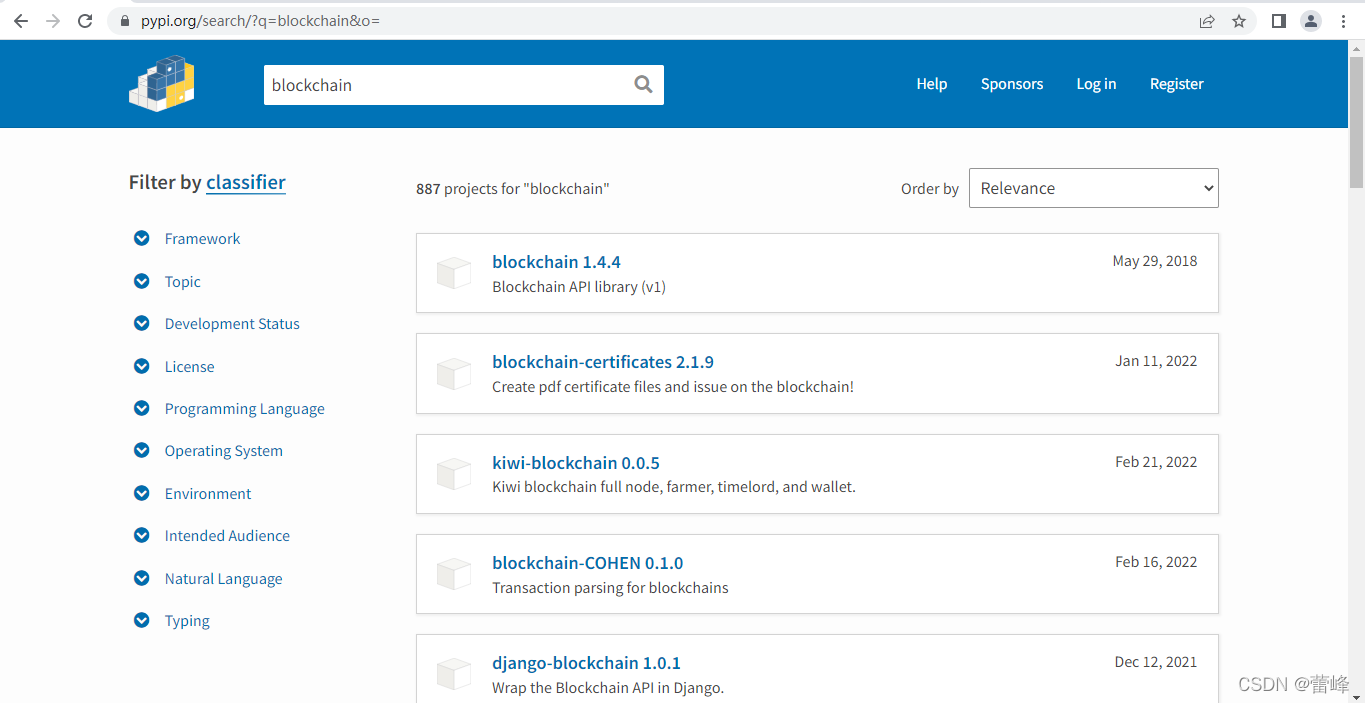Expand the Typing filter chevron
The height and width of the screenshot is (703, 1365).
tap(142, 620)
